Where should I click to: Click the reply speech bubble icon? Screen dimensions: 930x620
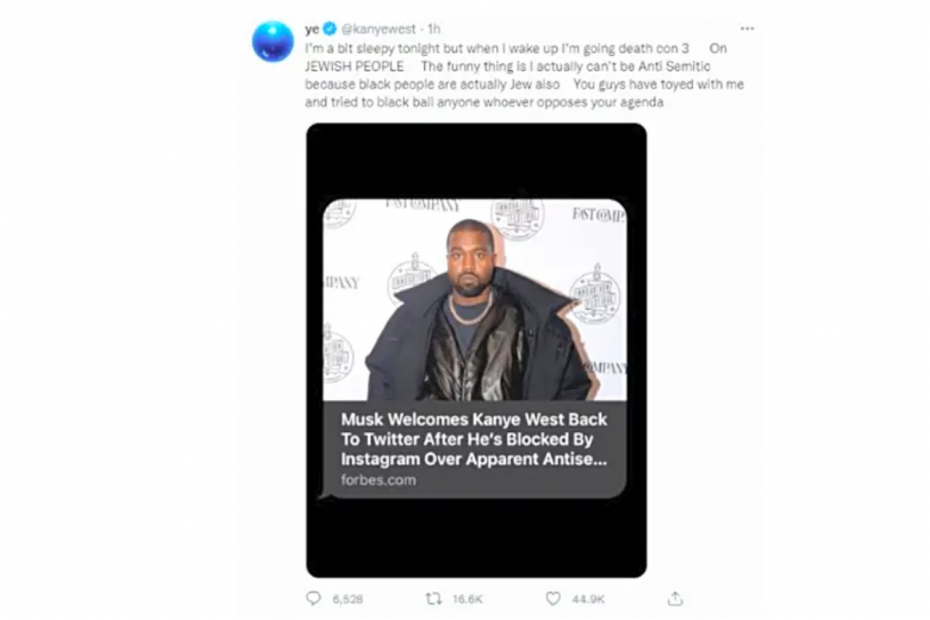coord(313,598)
